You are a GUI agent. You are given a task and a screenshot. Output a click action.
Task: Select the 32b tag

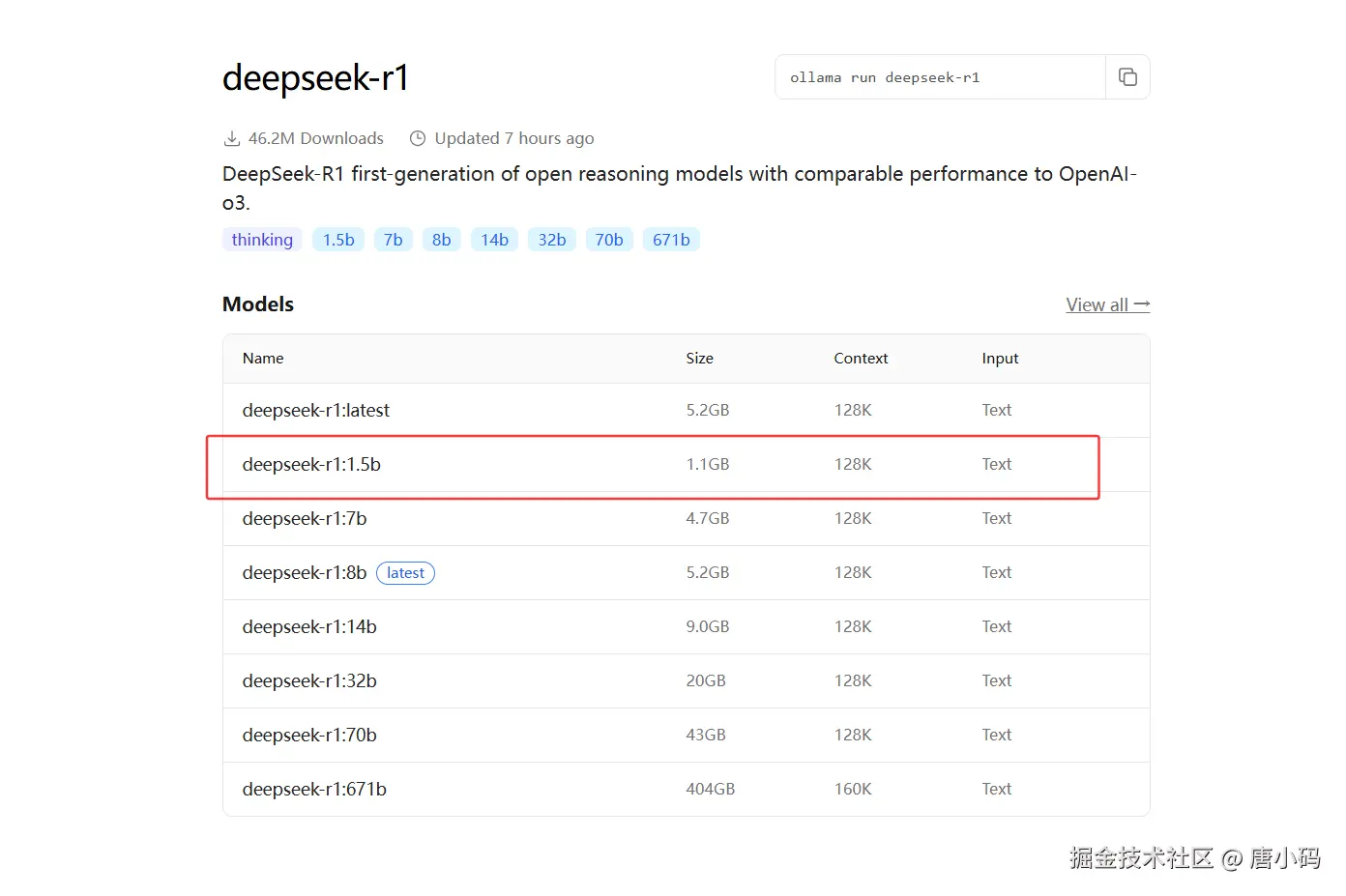tap(552, 240)
